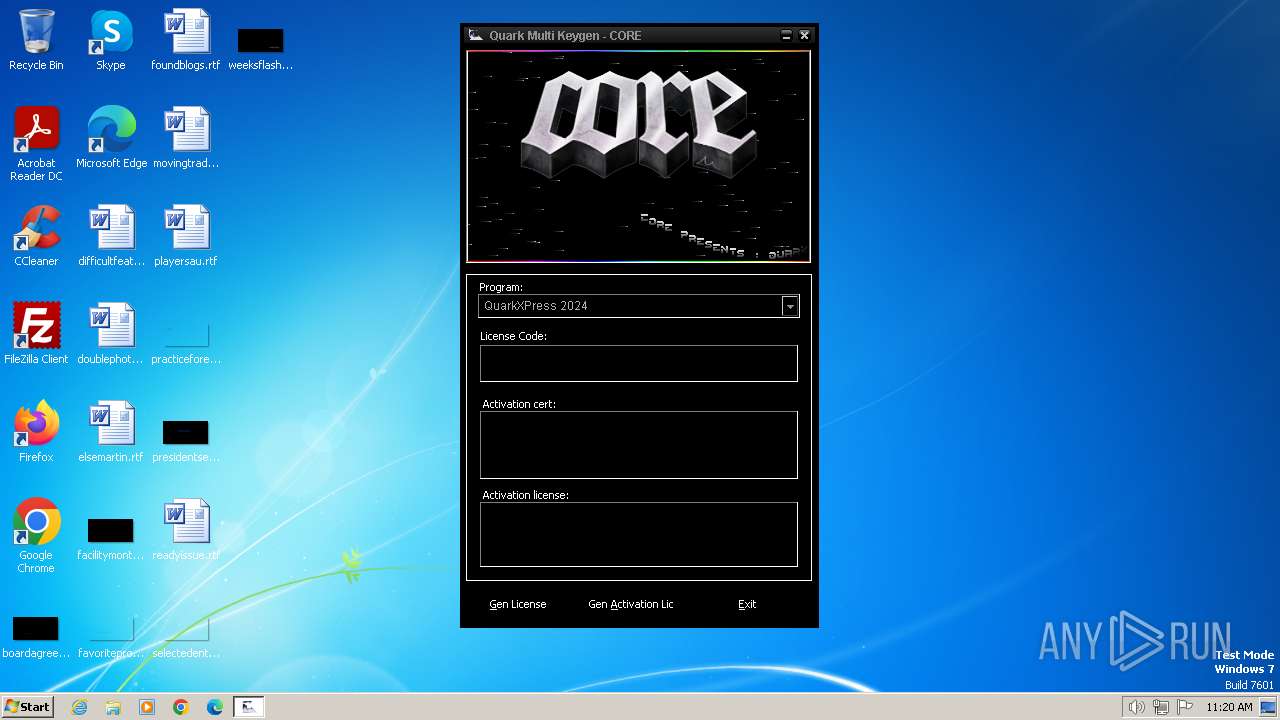The height and width of the screenshot is (720, 1280).
Task: Select the practicefore desktop file
Action: [x=186, y=342]
